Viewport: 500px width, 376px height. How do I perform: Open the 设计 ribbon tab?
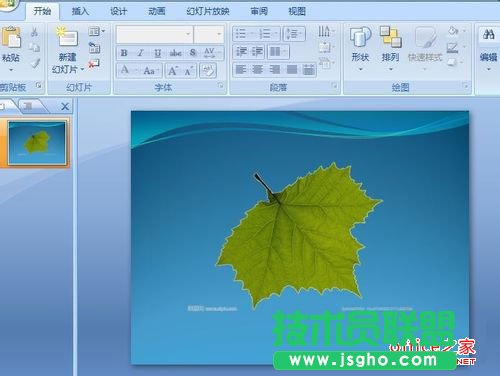(118, 11)
